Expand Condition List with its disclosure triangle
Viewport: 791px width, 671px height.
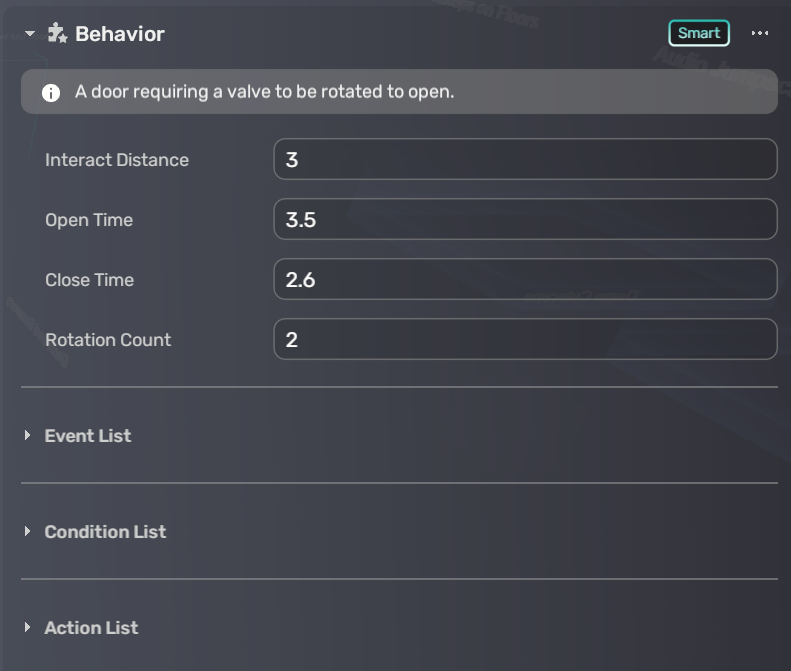28,532
